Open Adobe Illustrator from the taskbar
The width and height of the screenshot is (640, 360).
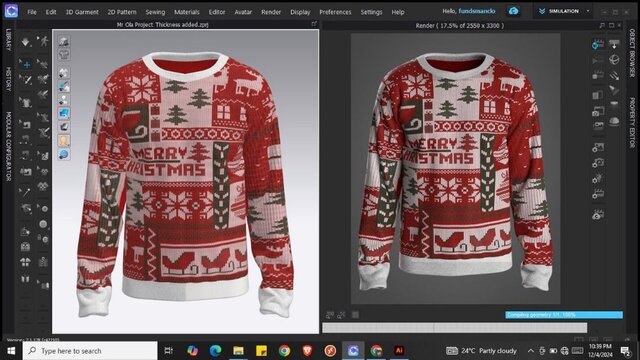tap(399, 350)
